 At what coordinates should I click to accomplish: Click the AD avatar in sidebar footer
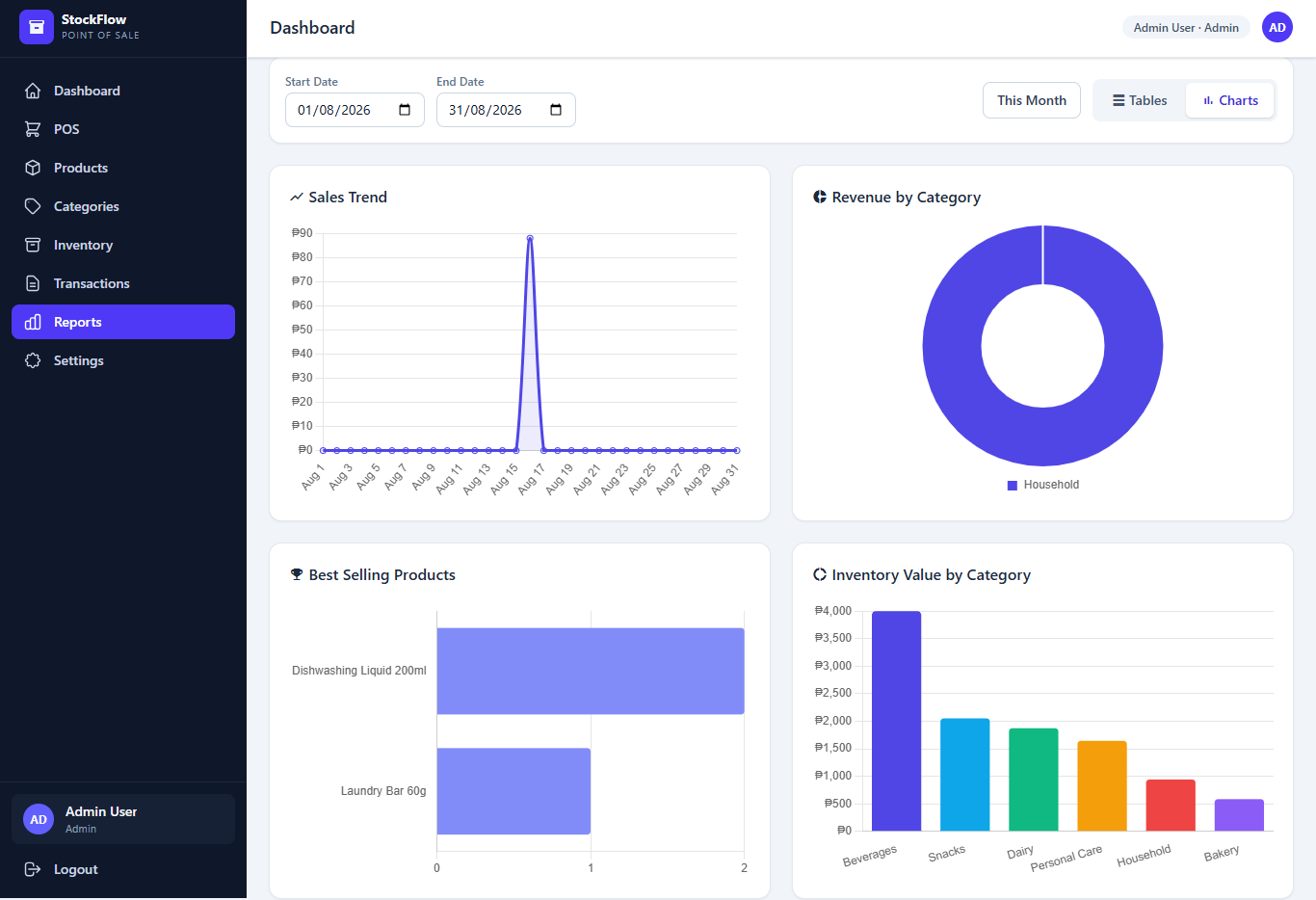click(x=39, y=819)
